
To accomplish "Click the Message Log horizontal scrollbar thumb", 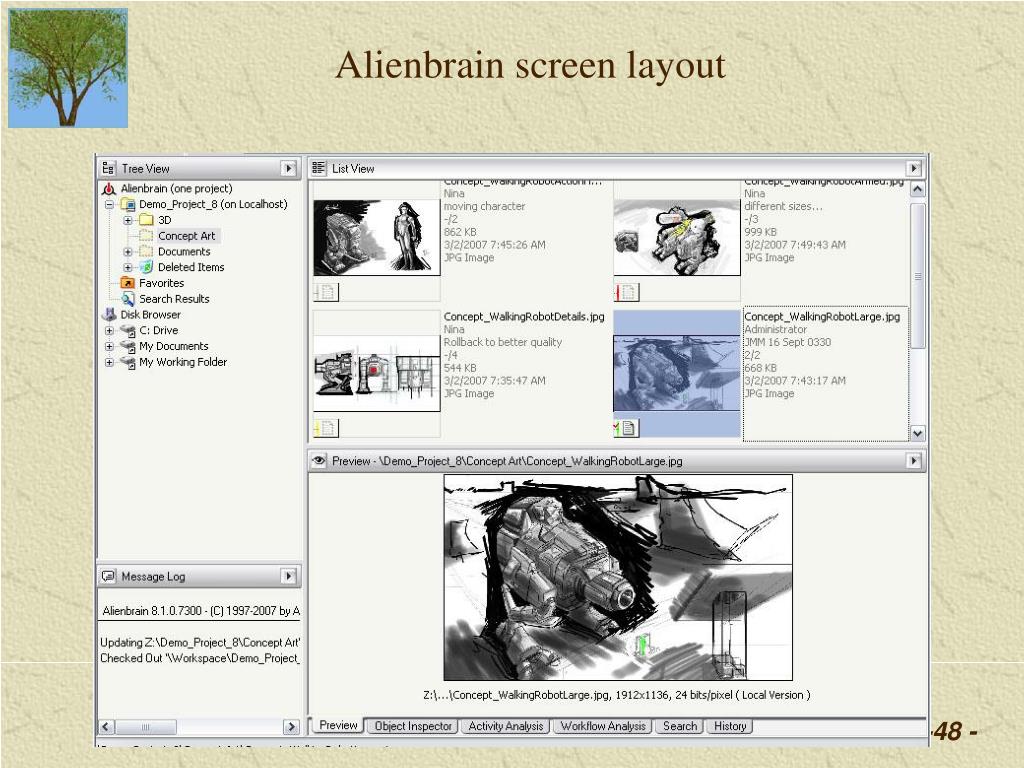I will (146, 726).
